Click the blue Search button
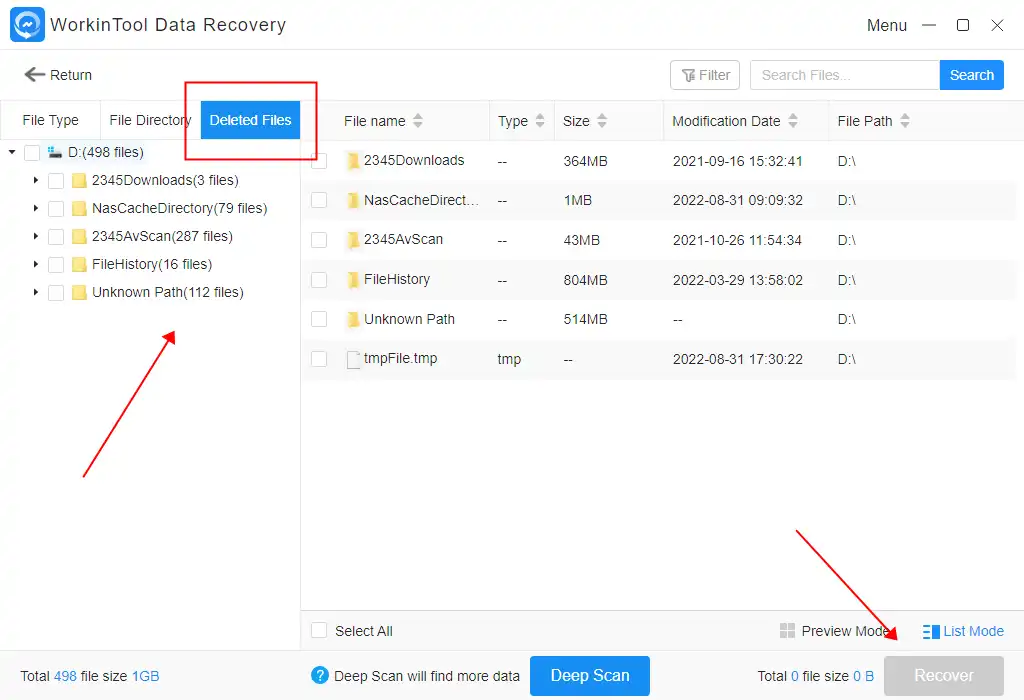 972,75
